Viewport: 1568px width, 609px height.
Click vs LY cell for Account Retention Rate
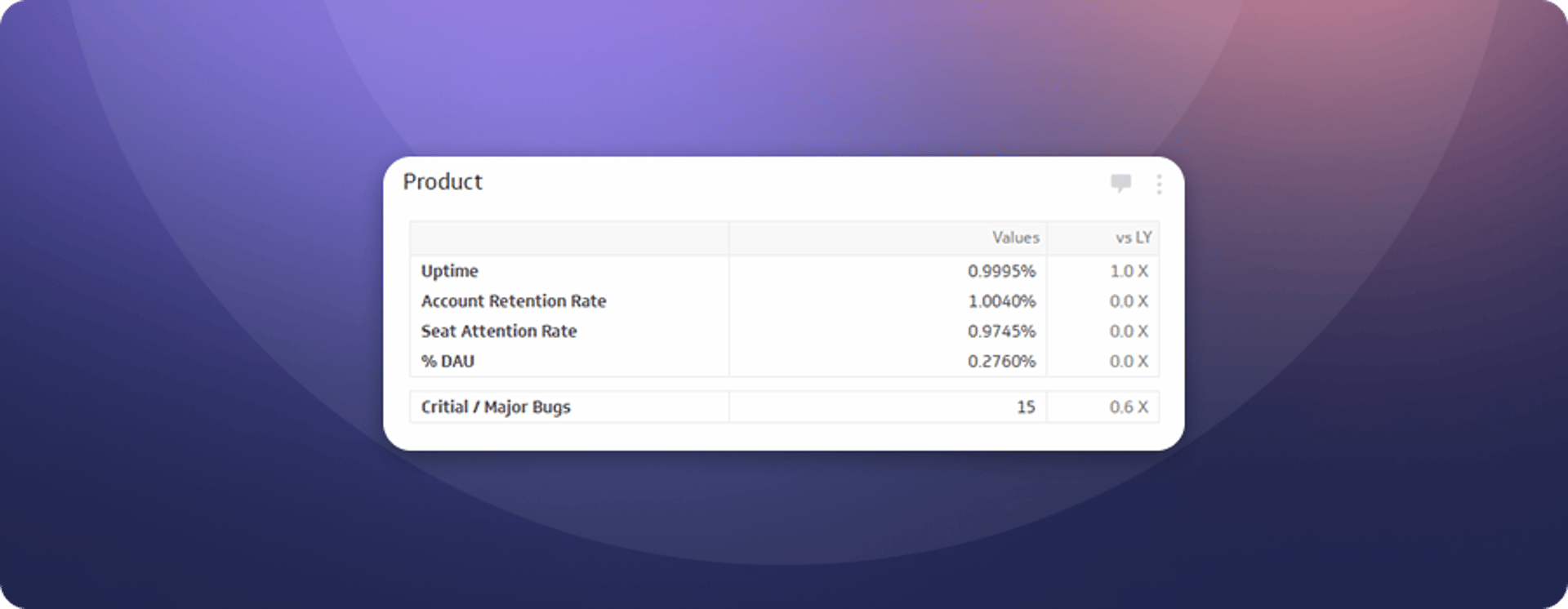pyautogui.click(x=1128, y=301)
